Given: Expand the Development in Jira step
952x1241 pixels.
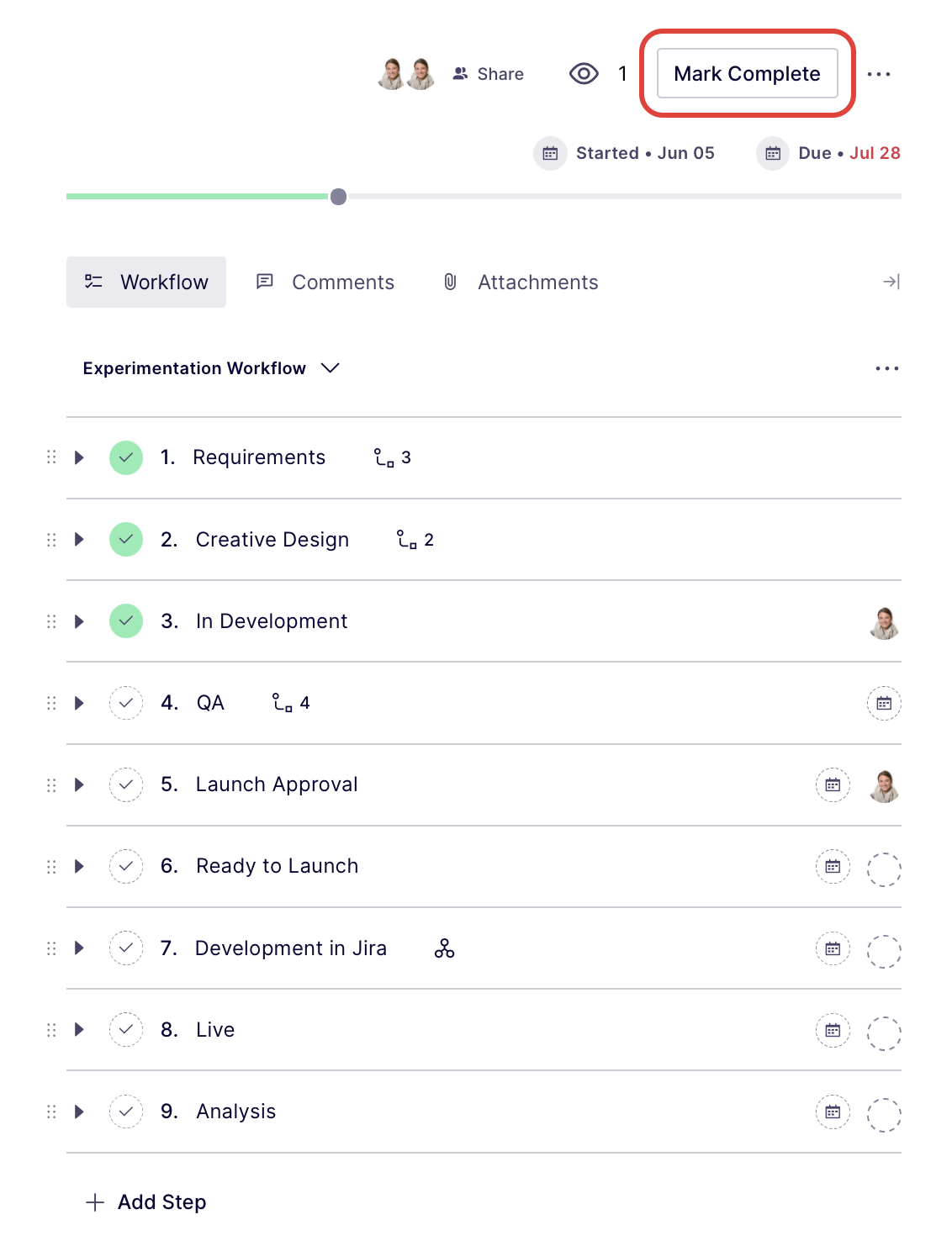Looking at the screenshot, I should pyautogui.click(x=80, y=948).
